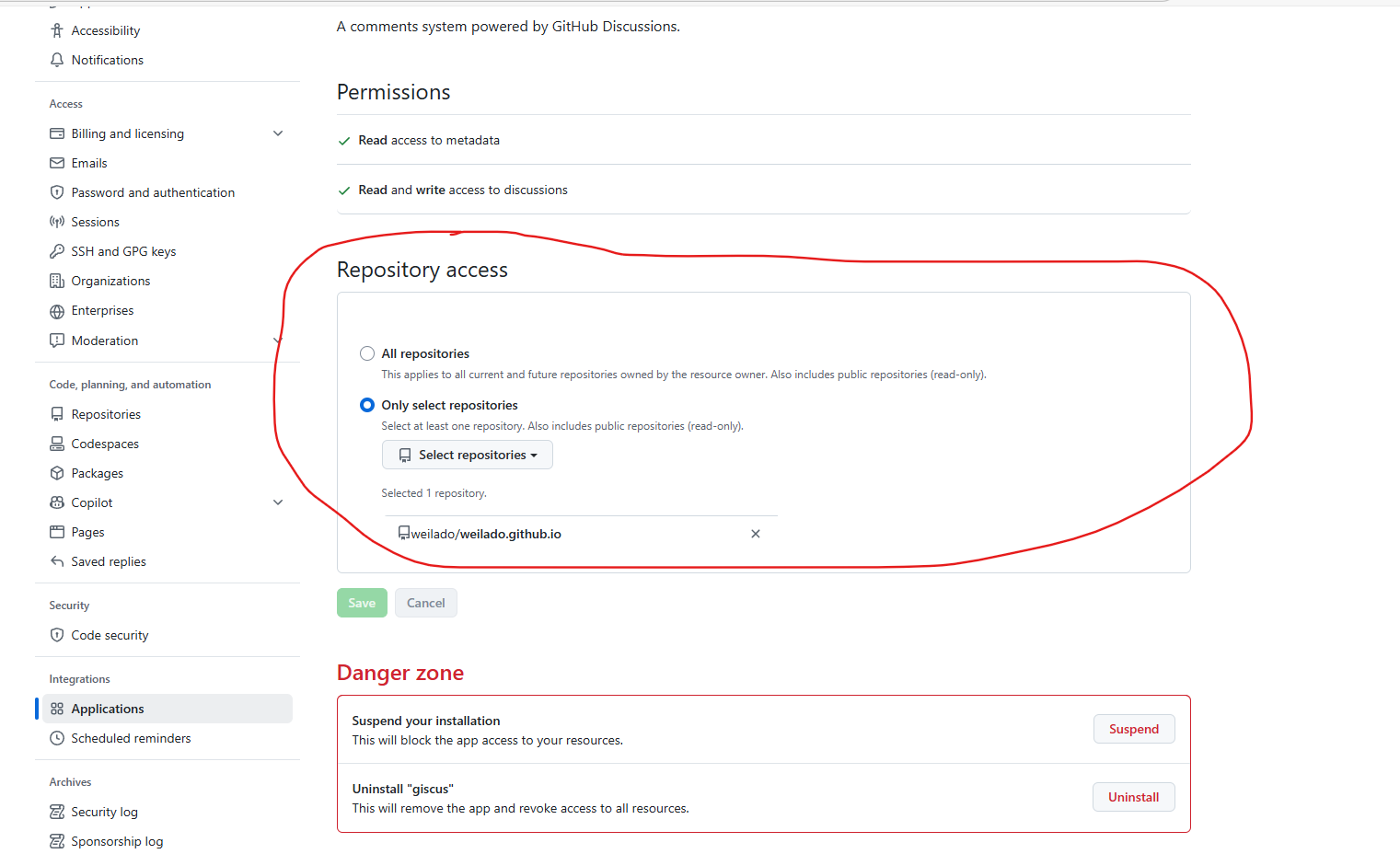Click the Accessibility person icon
The height and width of the screenshot is (854, 1400).
(x=57, y=30)
